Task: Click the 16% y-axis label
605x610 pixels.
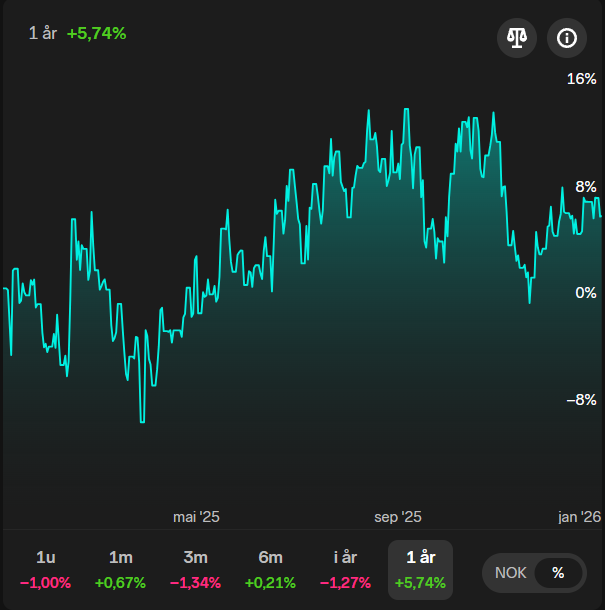Action: click(x=582, y=79)
